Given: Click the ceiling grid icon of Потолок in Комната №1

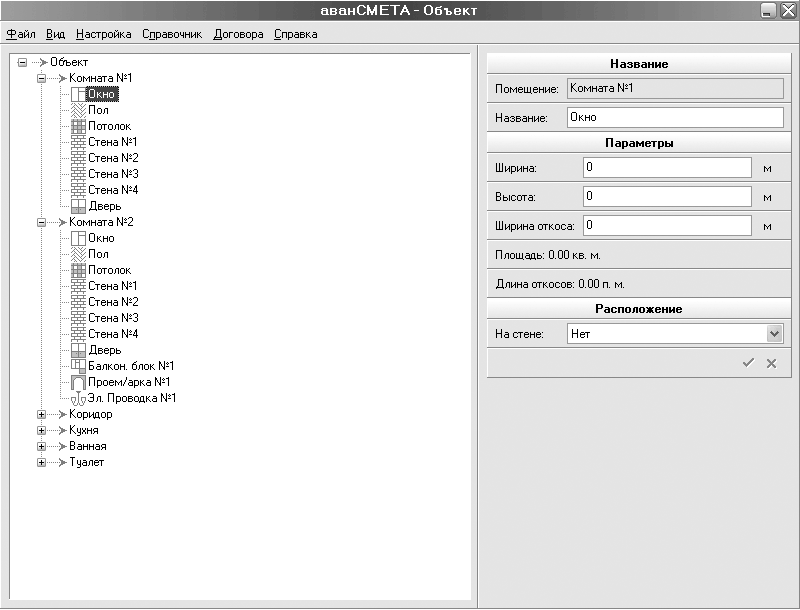Looking at the screenshot, I should point(79,126).
